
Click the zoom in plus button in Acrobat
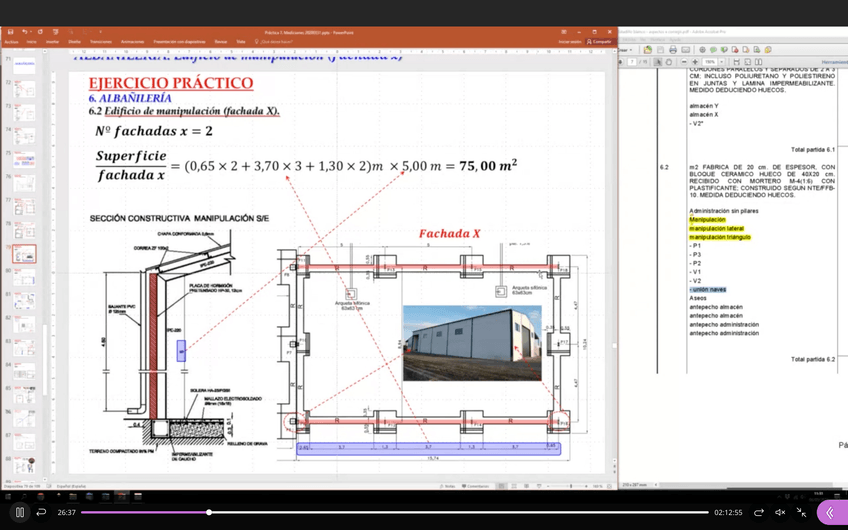click(x=693, y=62)
